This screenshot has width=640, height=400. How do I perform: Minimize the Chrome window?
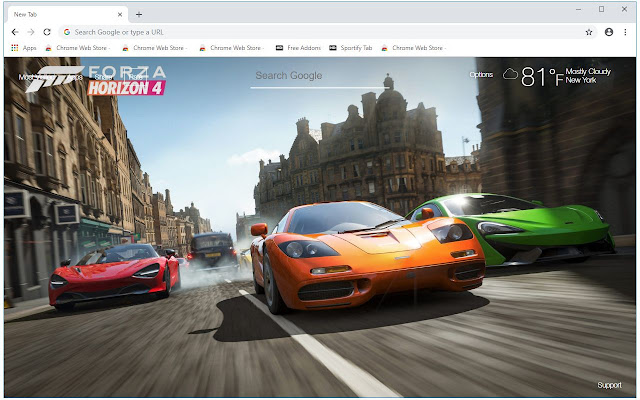(578, 9)
